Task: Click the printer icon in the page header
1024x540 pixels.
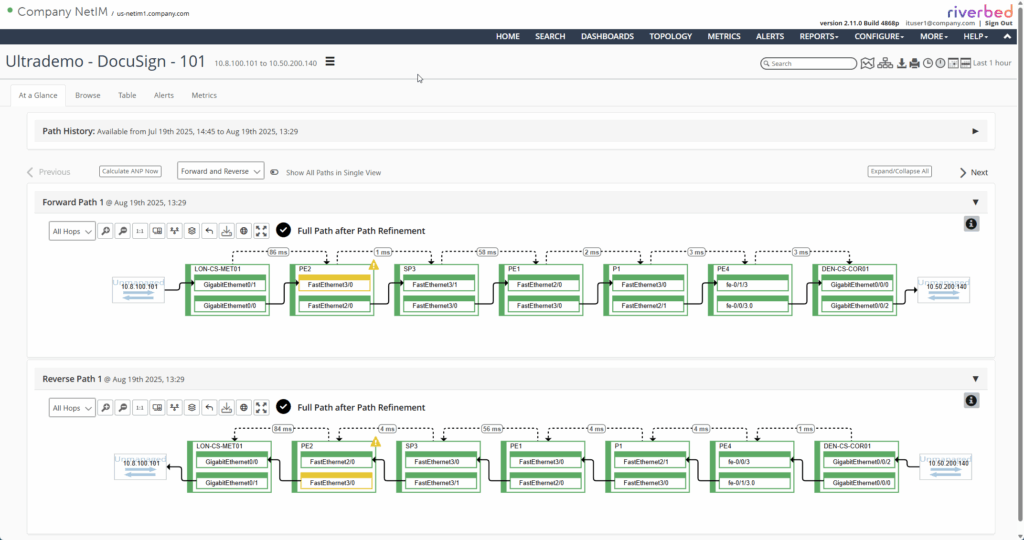Action: (x=914, y=63)
